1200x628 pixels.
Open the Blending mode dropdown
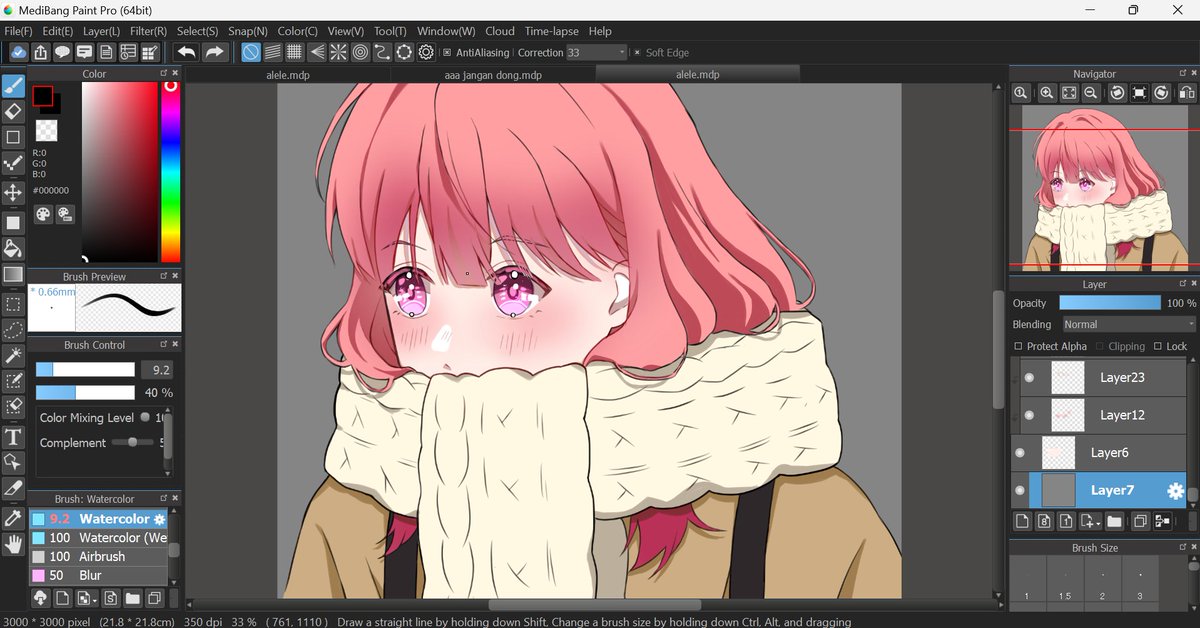[1127, 324]
